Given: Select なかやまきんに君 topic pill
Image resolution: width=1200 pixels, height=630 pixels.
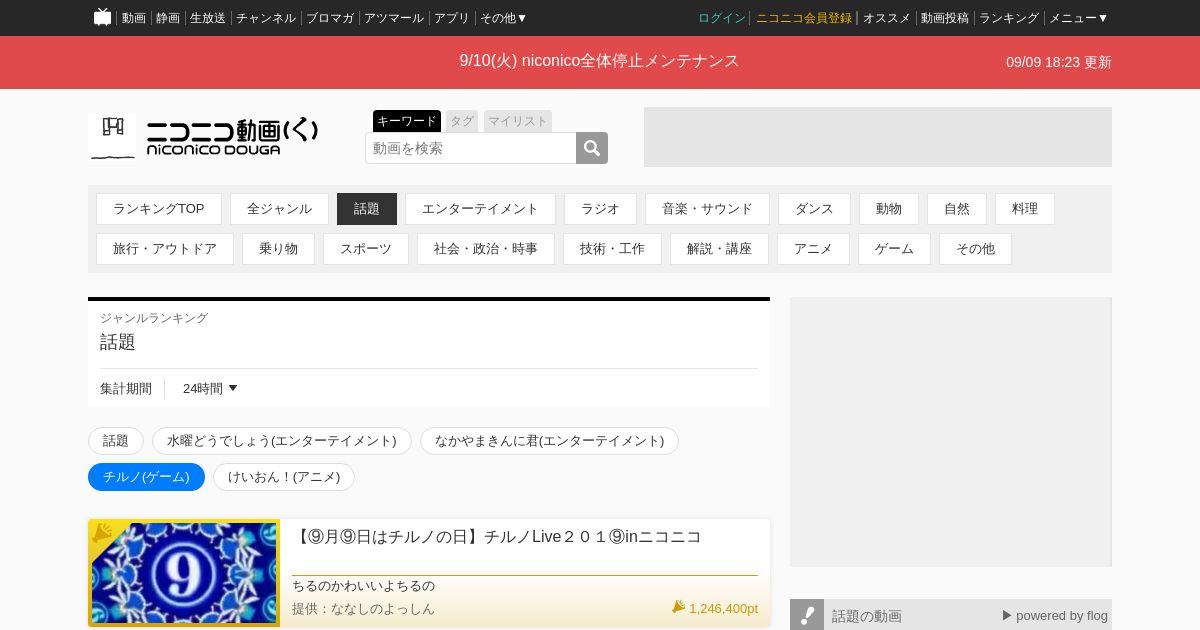Looking at the screenshot, I should coord(549,441).
